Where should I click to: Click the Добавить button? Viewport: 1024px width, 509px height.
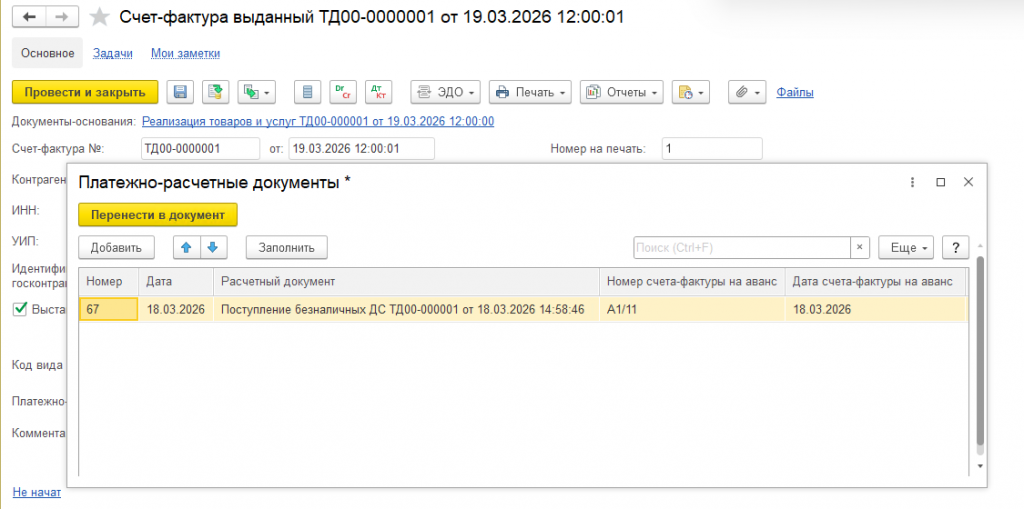click(x=116, y=248)
